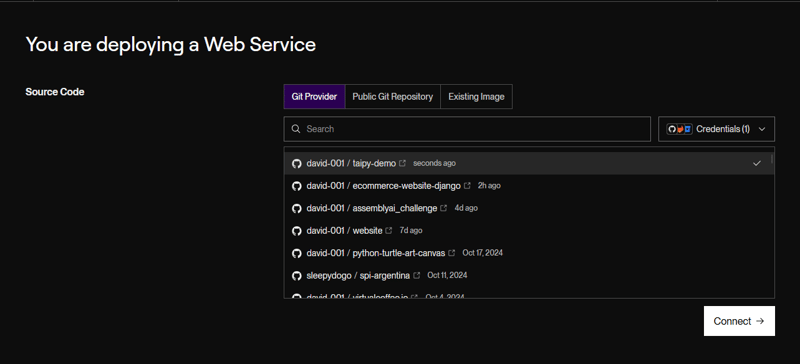Select the Git Provider tab
This screenshot has width=800, height=364.
314,96
